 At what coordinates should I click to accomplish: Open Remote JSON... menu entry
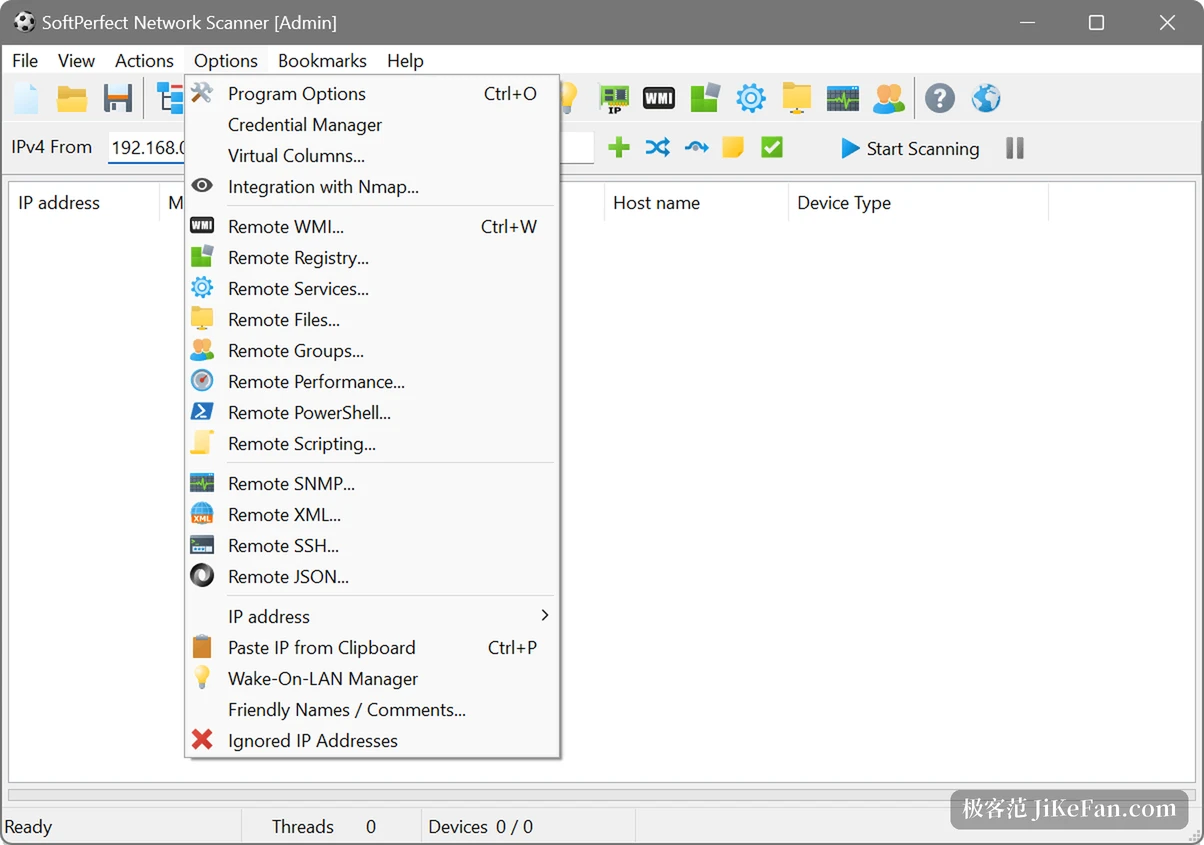coord(372,577)
